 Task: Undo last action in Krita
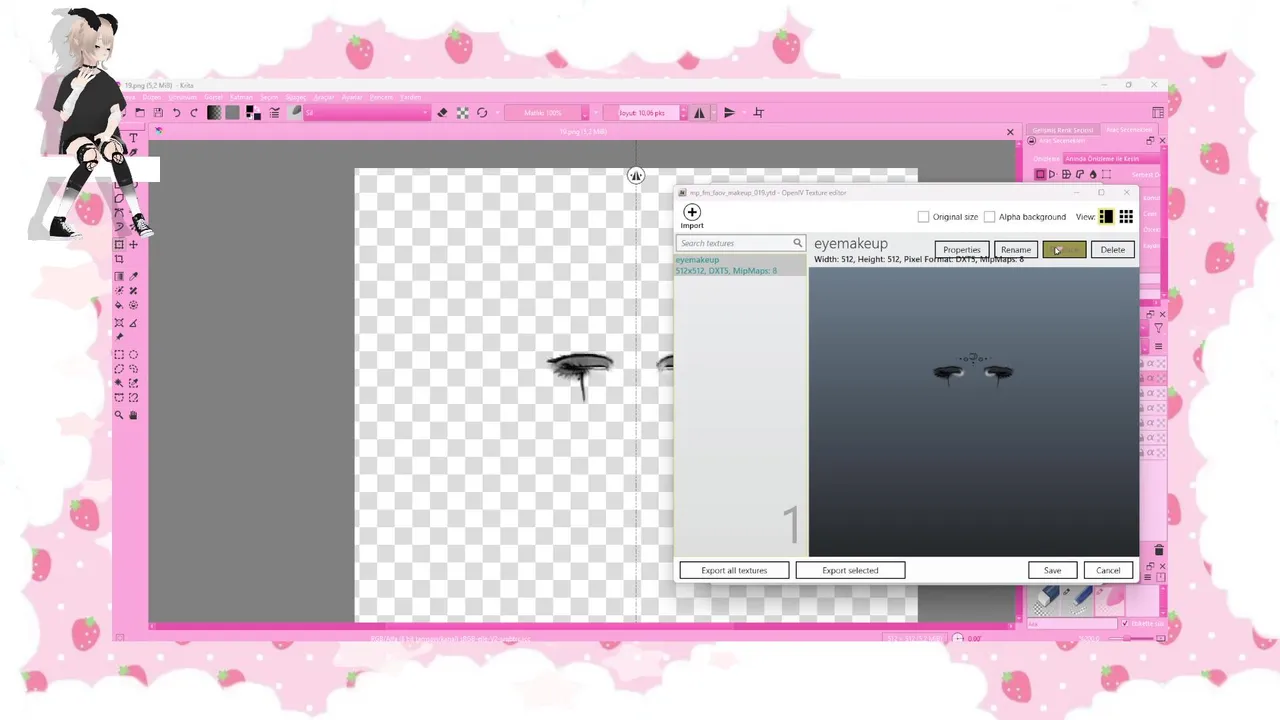point(176,112)
